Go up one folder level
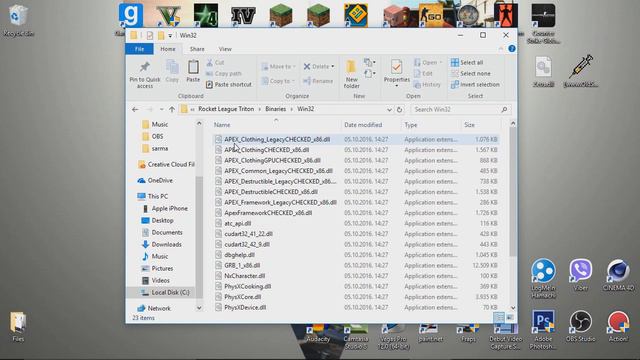 click(x=172, y=109)
